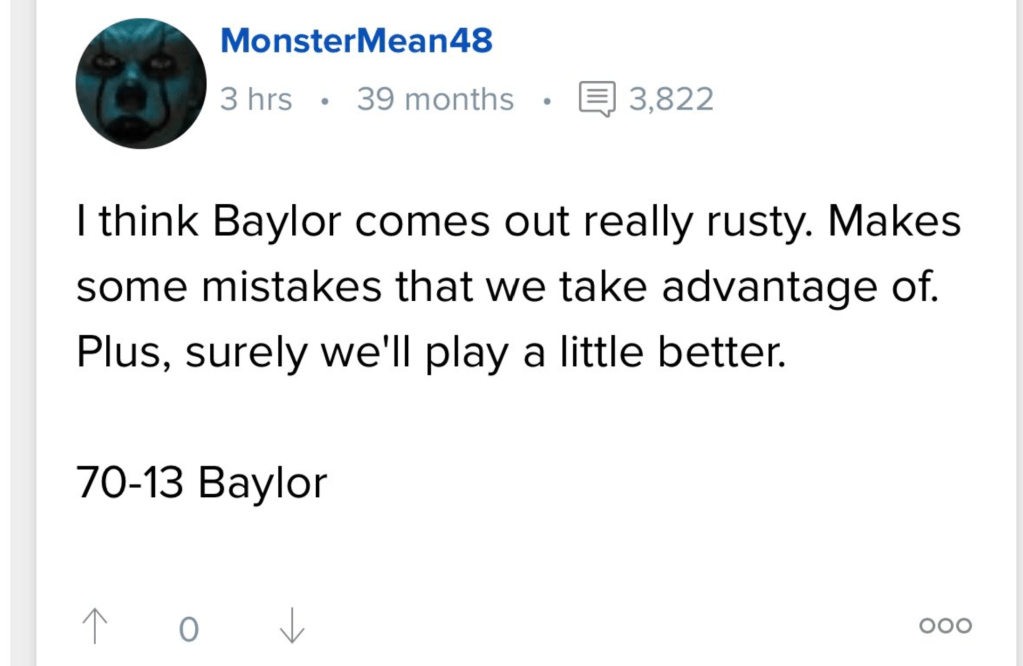Click the line "some mistakes that we take advantage of"
The height and width of the screenshot is (666, 1023).
[x=510, y=288]
